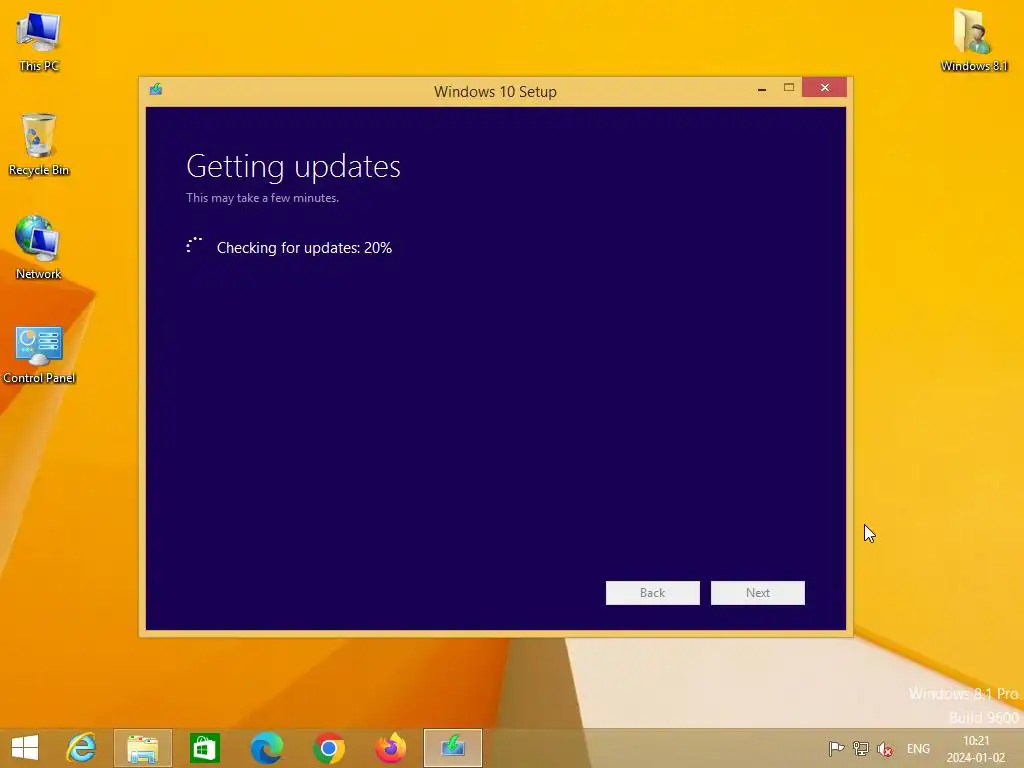Launch Google Chrome from the taskbar
1024x768 pixels.
pyautogui.click(x=328, y=748)
